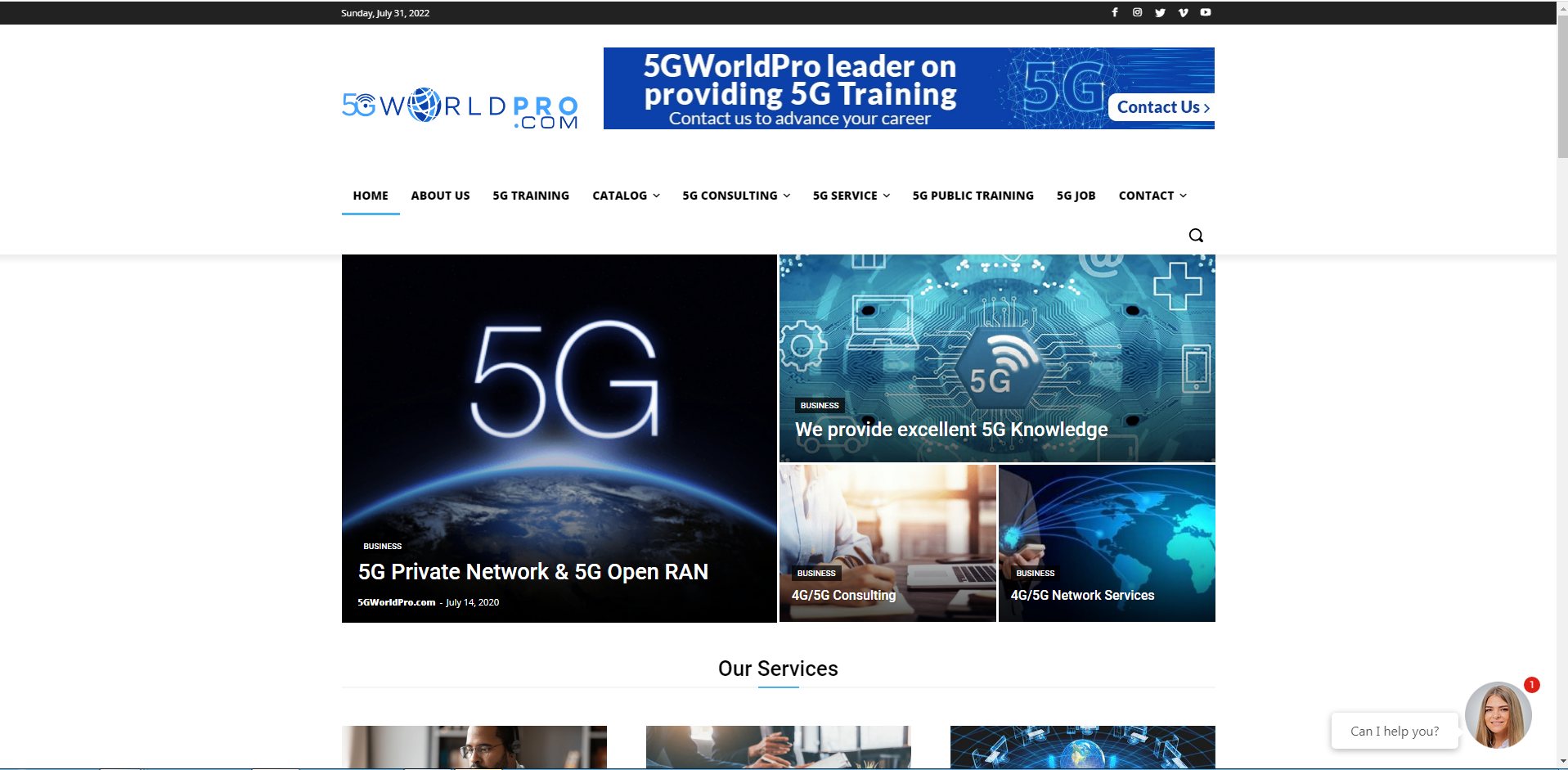Open the Vimeo social icon
This screenshot has height=770, width=1568.
pos(1183,12)
